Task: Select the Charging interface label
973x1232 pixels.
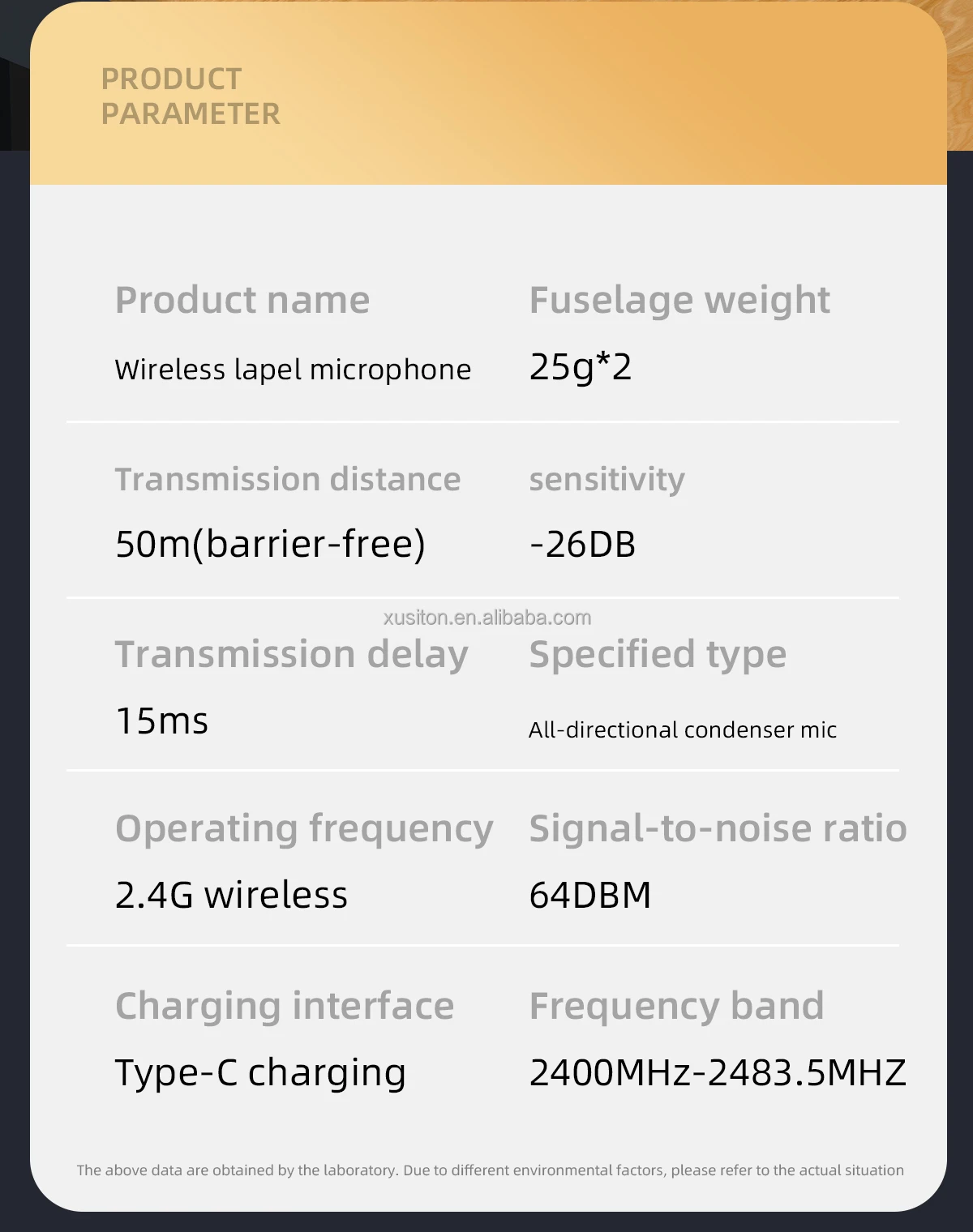Action: pos(285,1006)
